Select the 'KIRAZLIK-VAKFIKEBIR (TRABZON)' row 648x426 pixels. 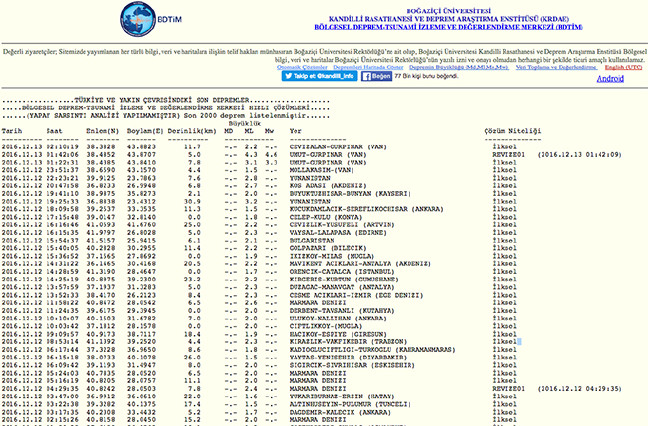pos(259,342)
